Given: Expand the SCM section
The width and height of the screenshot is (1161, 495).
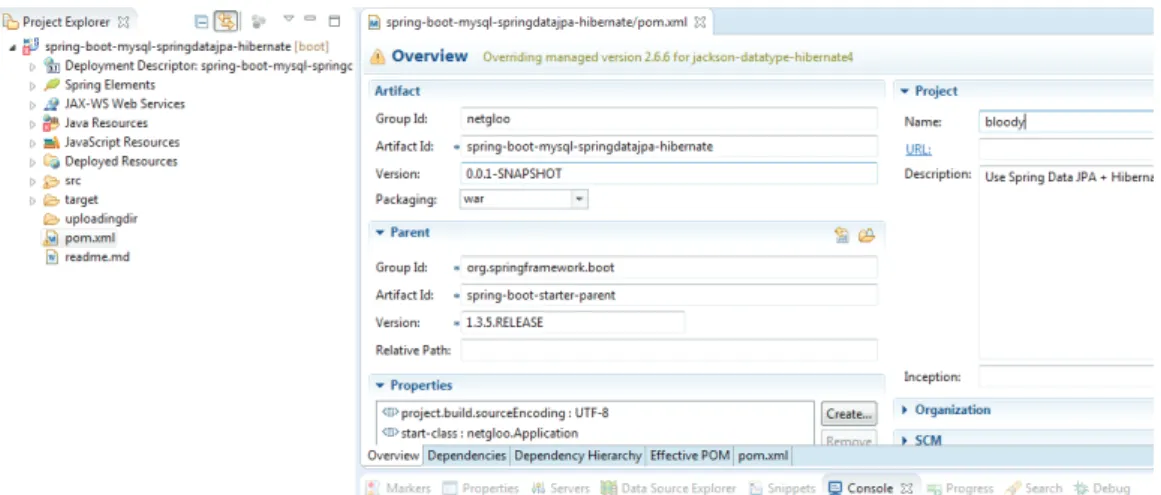Looking at the screenshot, I should 905,441.
